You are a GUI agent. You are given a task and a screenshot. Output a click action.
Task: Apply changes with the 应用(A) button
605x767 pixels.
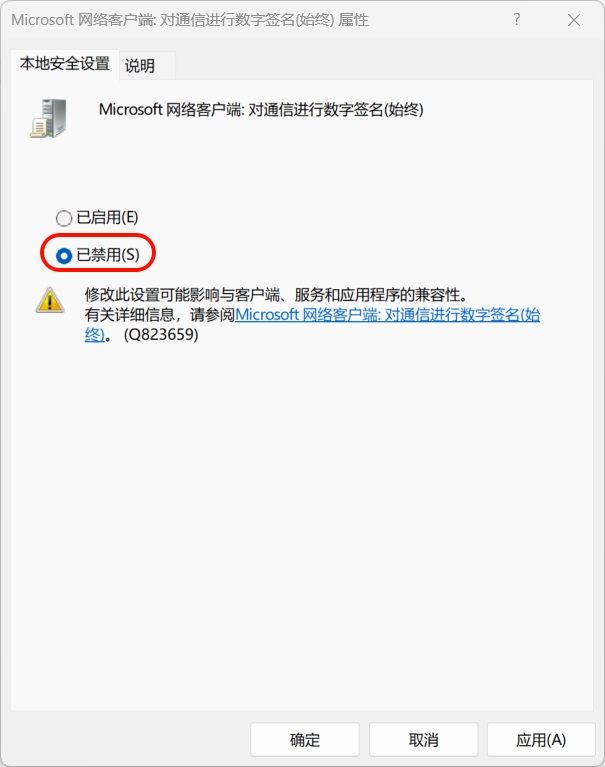[x=541, y=740]
